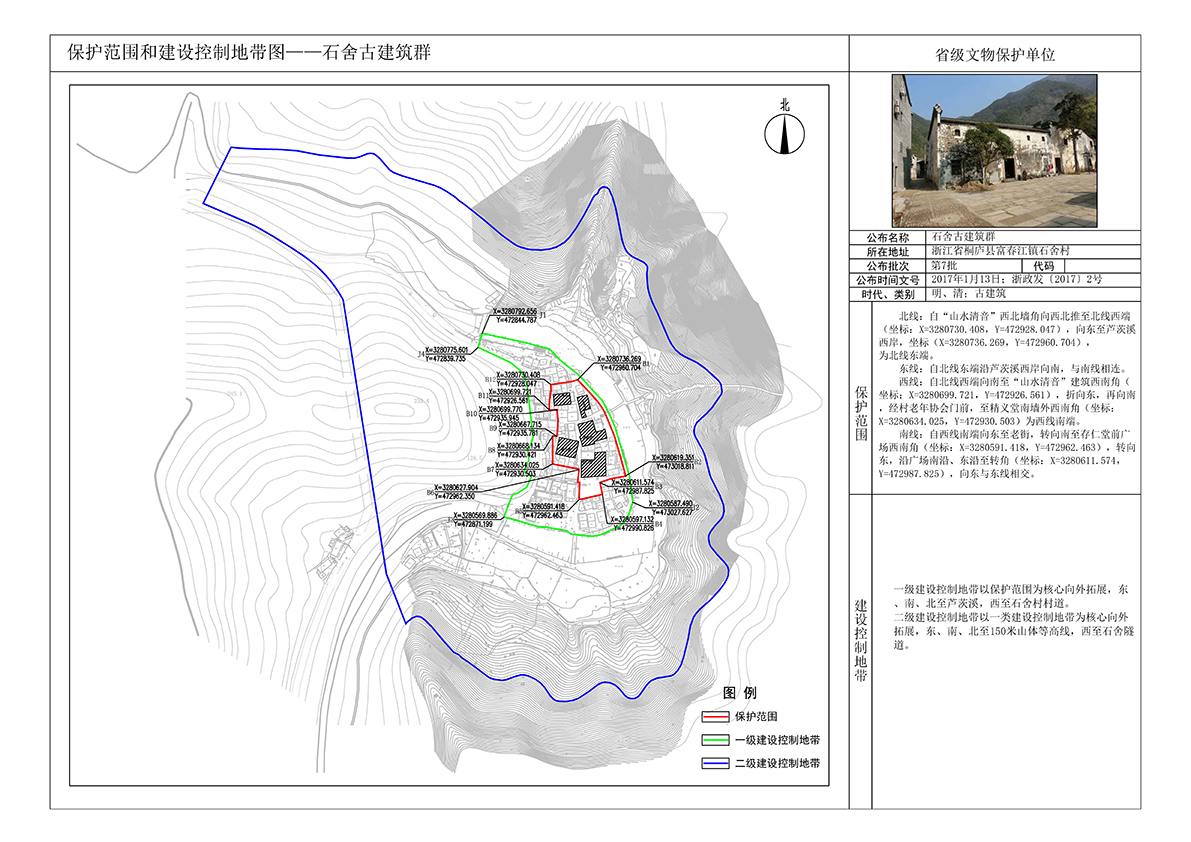
Task: Select the address 浙江省桐庐县富春江镇石舍村
Action: click(1001, 251)
